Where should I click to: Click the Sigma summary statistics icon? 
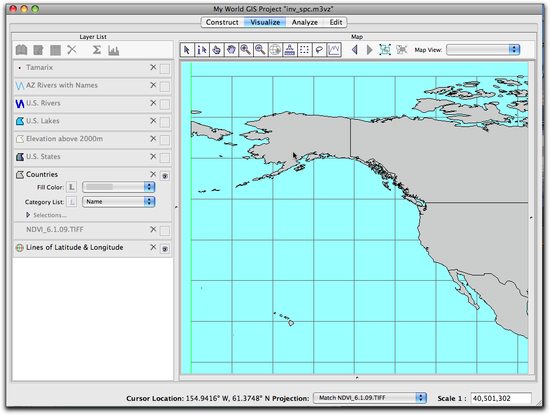(x=96, y=50)
